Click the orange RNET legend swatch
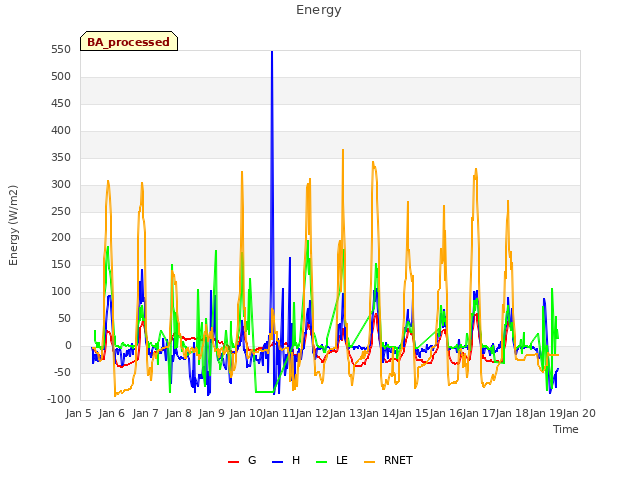 click(369, 462)
